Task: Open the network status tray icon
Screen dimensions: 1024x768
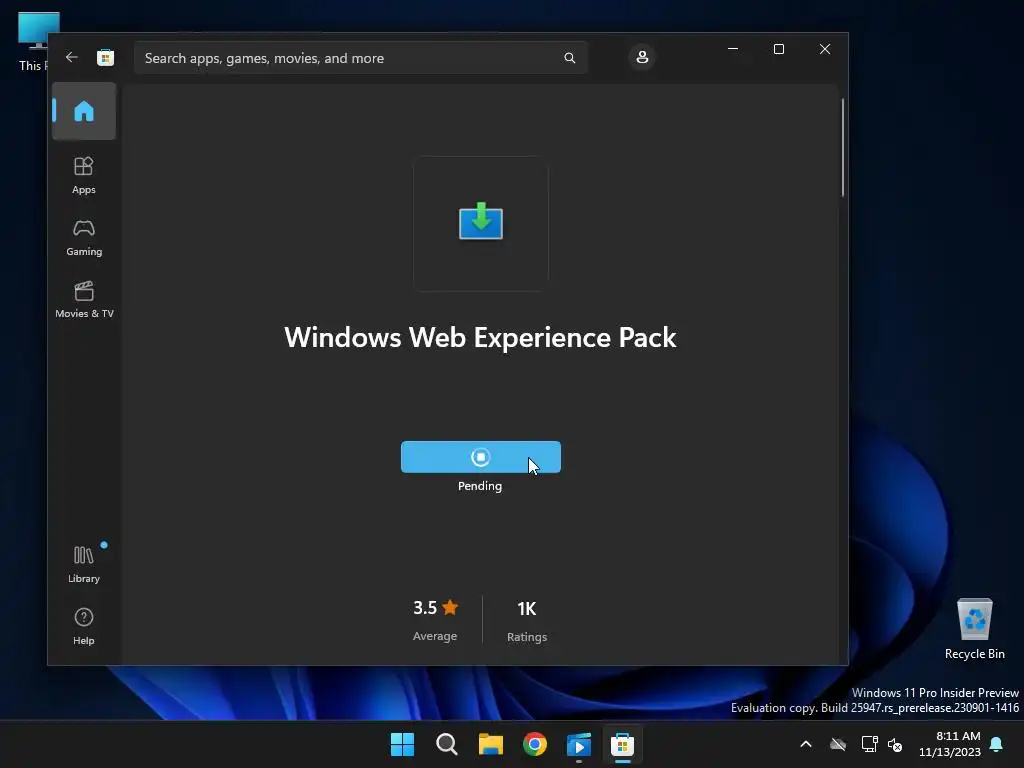Action: point(869,744)
